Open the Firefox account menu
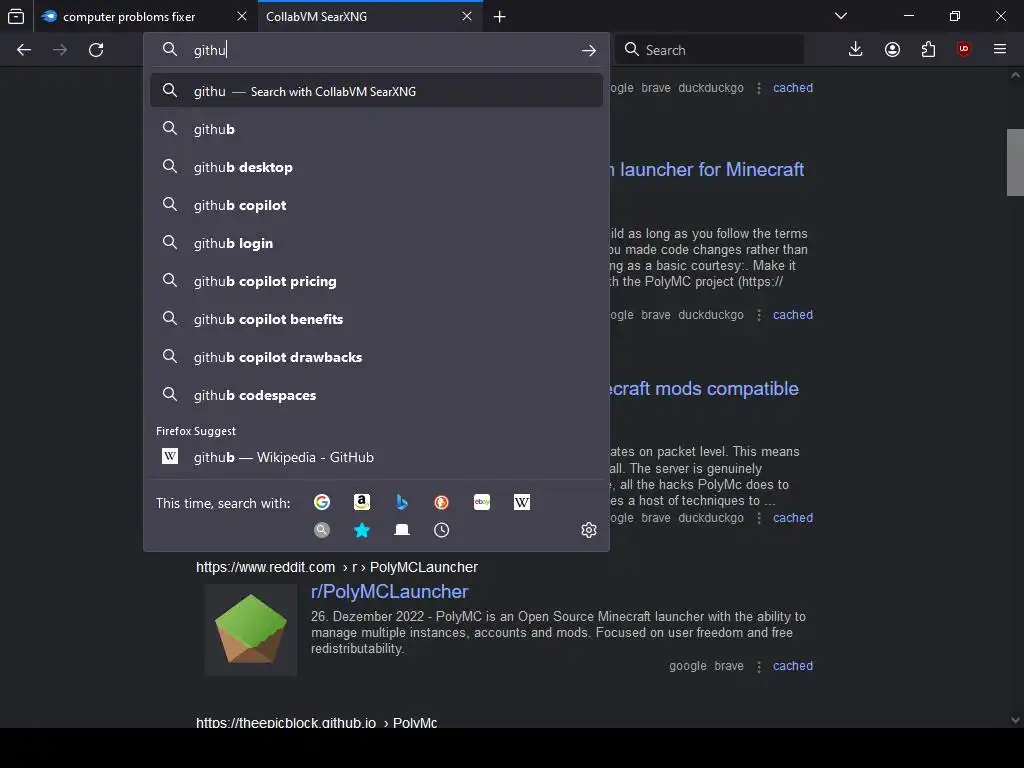Image resolution: width=1024 pixels, height=768 pixels. coord(892,50)
